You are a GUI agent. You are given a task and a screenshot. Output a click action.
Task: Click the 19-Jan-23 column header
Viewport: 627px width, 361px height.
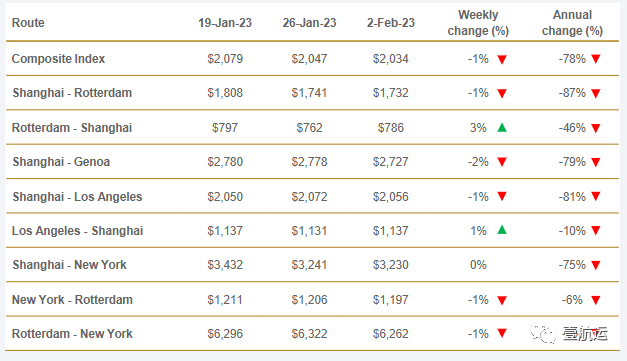[225, 23]
